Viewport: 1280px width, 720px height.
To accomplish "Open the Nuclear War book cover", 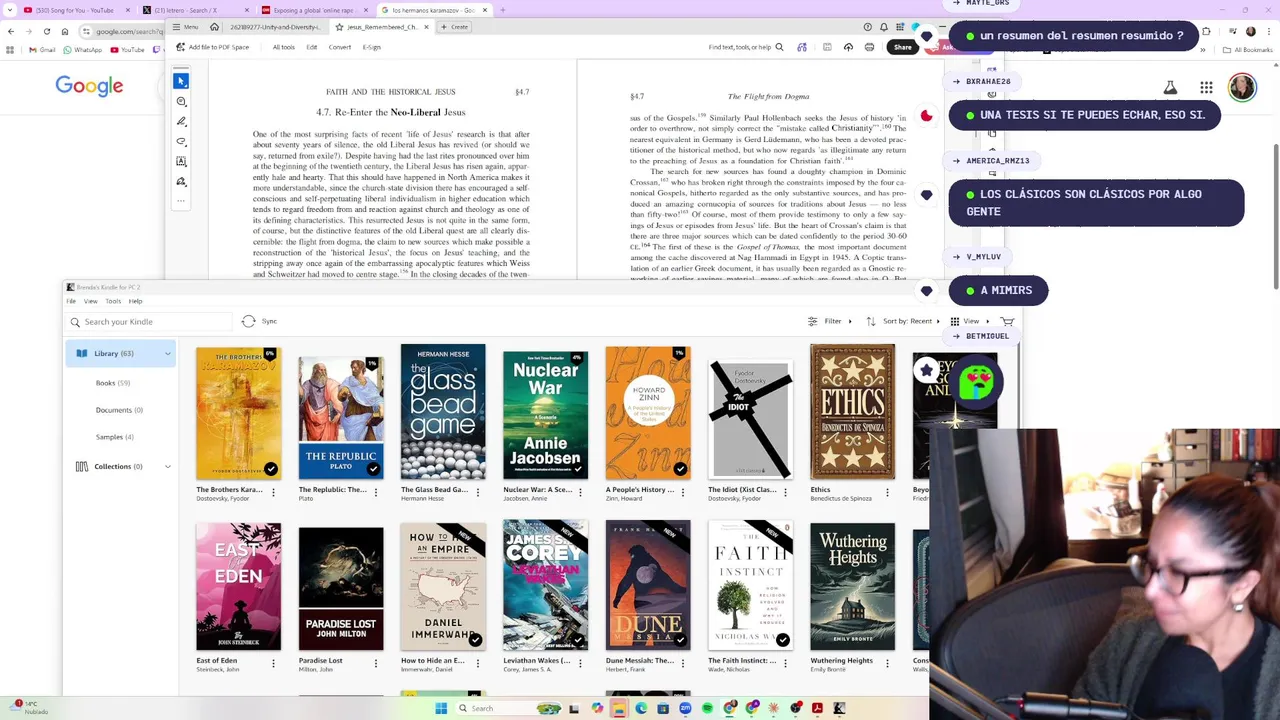I will 545,415.
